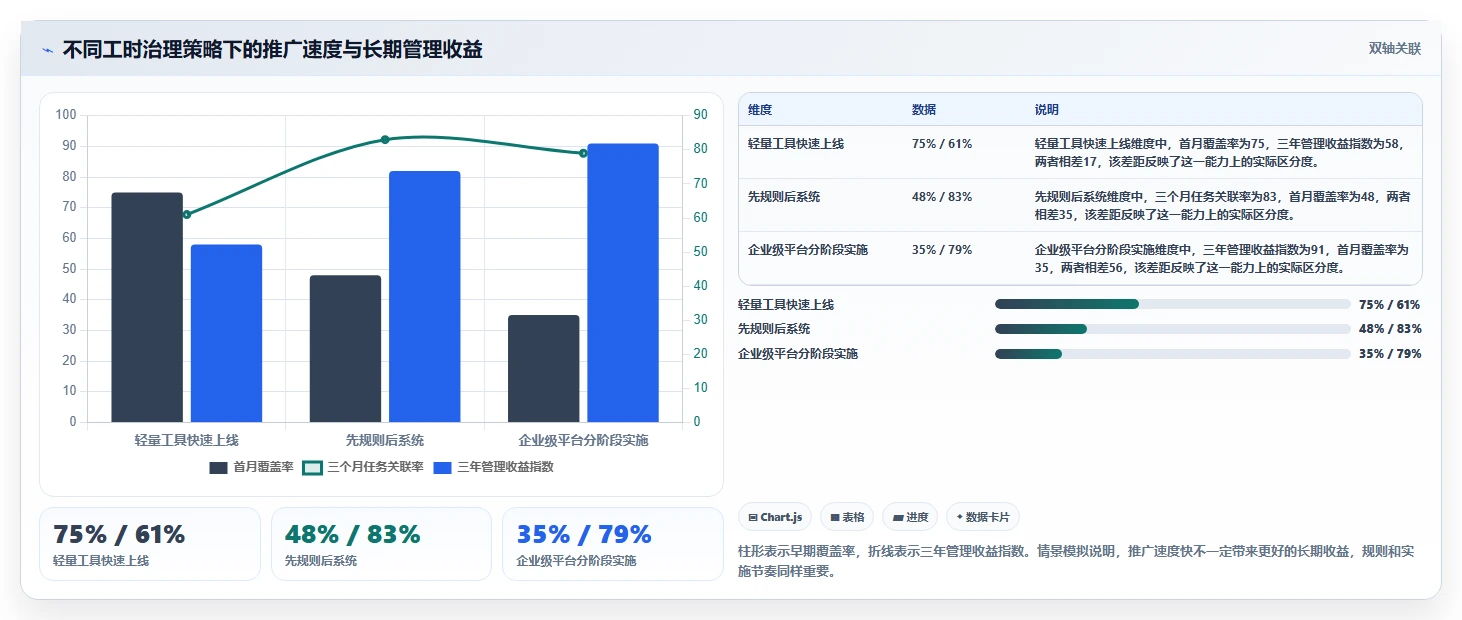Click the footnote starting with 柱形表示早期覆盖率
1462x620 pixels.
(1075, 561)
